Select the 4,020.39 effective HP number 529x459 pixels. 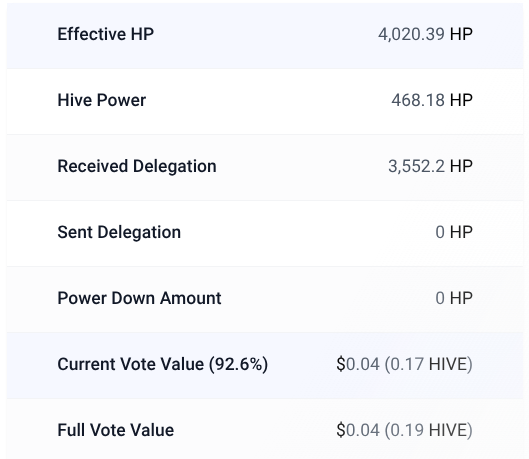[x=411, y=34]
